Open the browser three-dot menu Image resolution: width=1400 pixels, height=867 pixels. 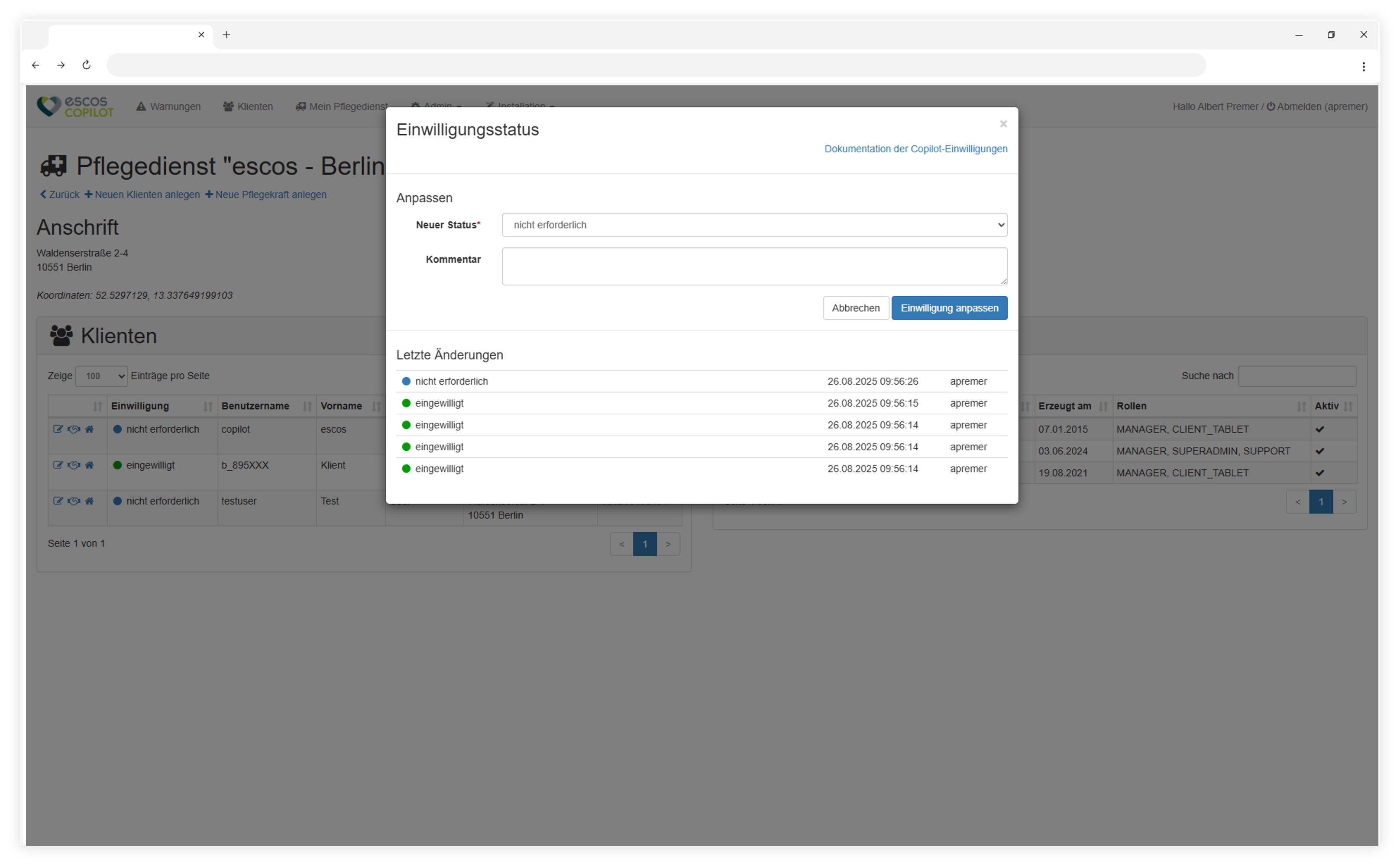tap(1364, 67)
